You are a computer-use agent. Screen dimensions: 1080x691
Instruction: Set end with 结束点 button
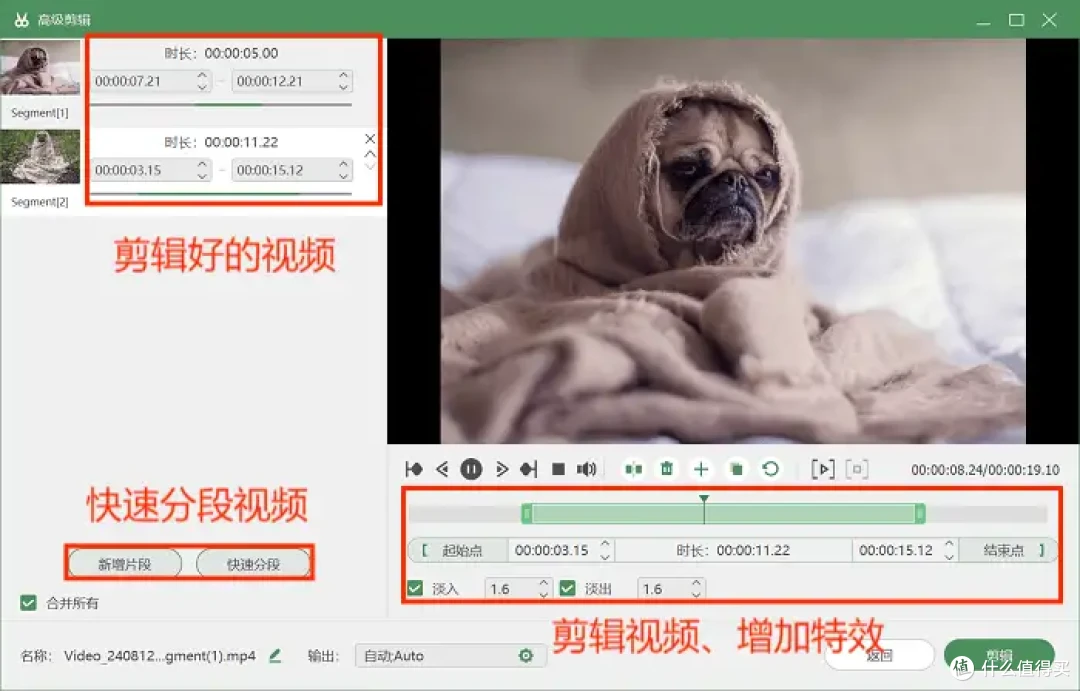click(1008, 550)
